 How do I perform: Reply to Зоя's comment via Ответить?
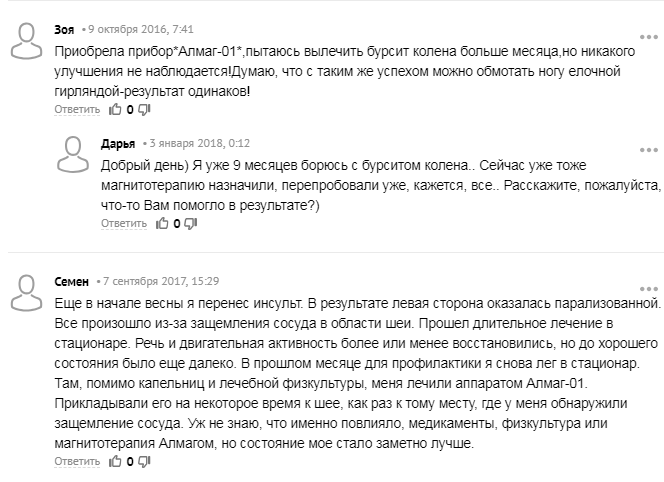point(77,109)
